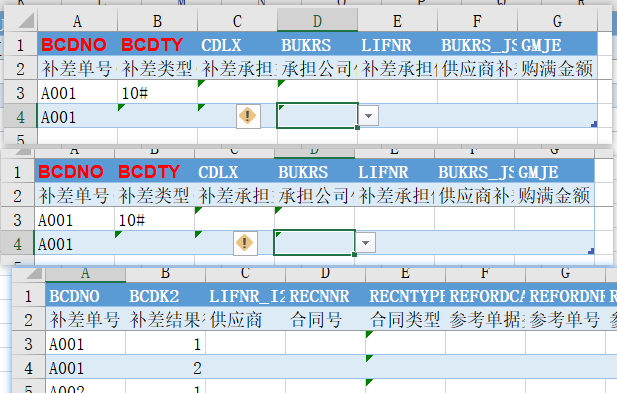The height and width of the screenshot is (393, 617).
Task: Select column E header in the top sheet
Action: (x=397, y=21)
